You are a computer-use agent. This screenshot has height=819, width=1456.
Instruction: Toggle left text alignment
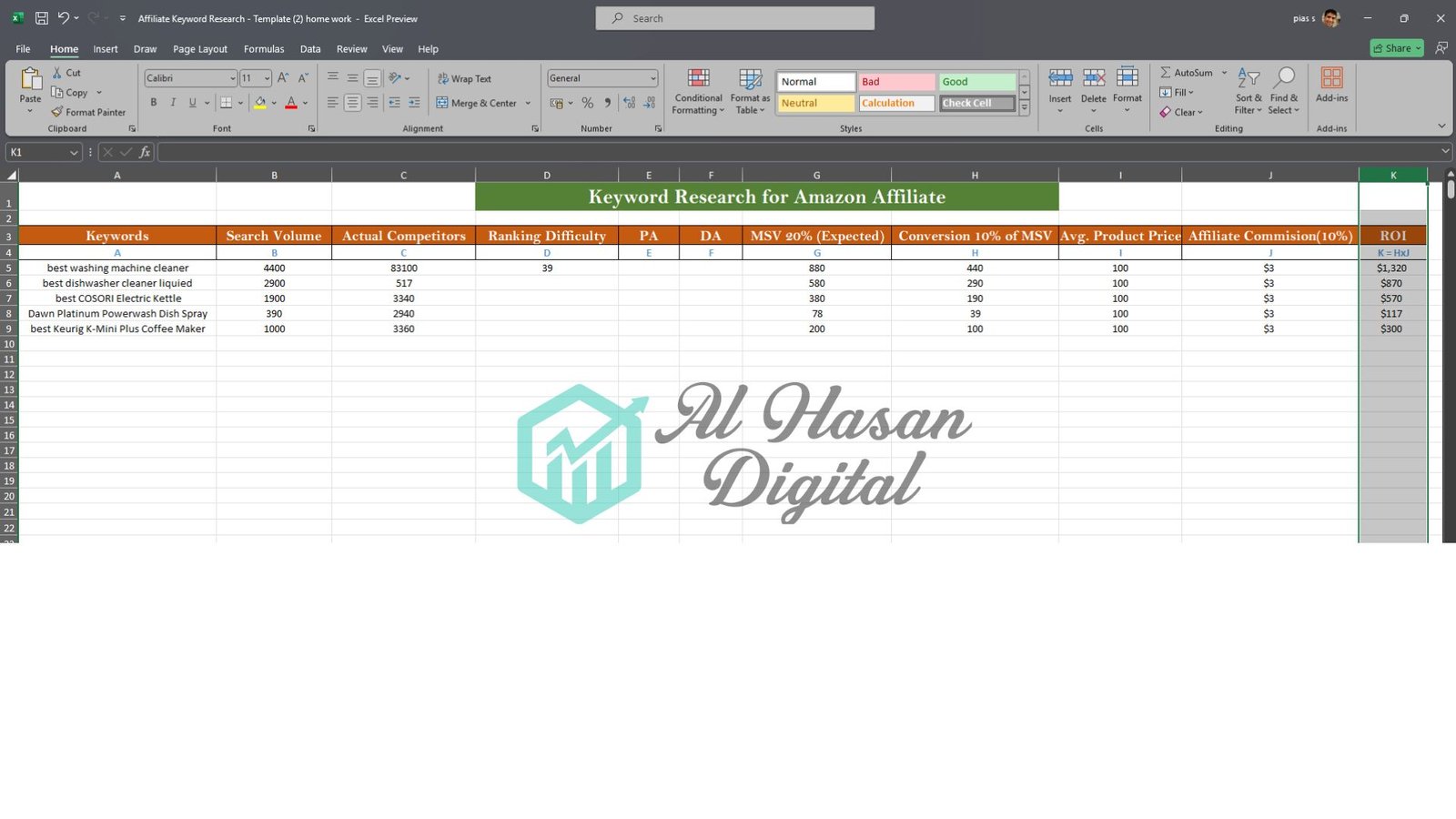click(x=332, y=103)
